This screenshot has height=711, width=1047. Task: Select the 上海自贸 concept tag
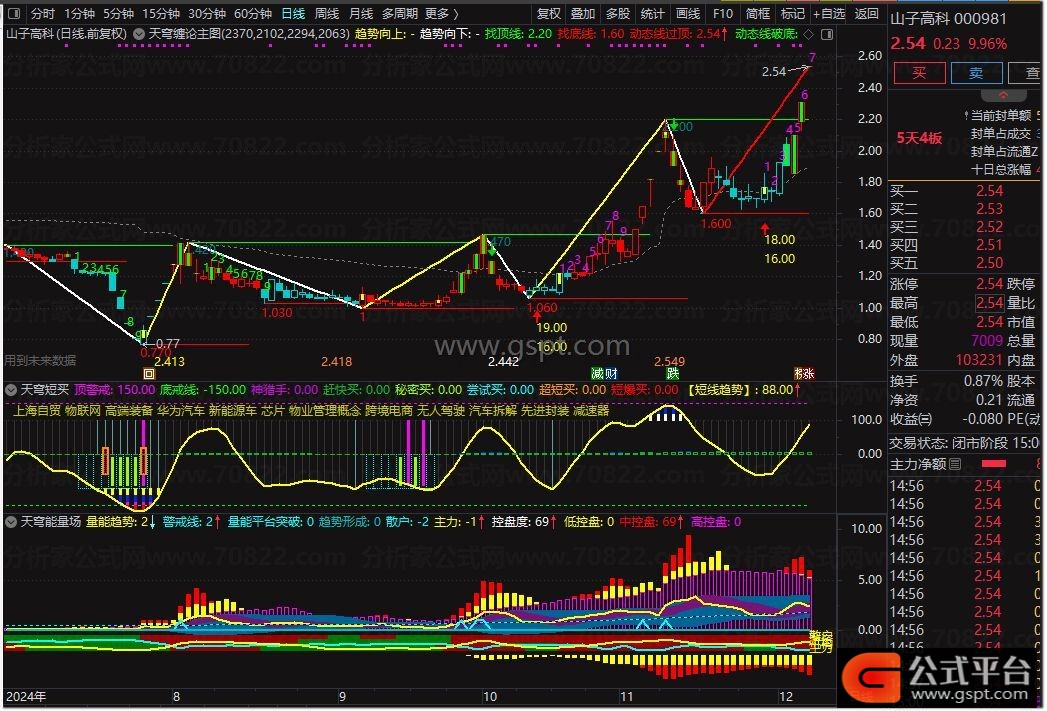tap(37, 411)
